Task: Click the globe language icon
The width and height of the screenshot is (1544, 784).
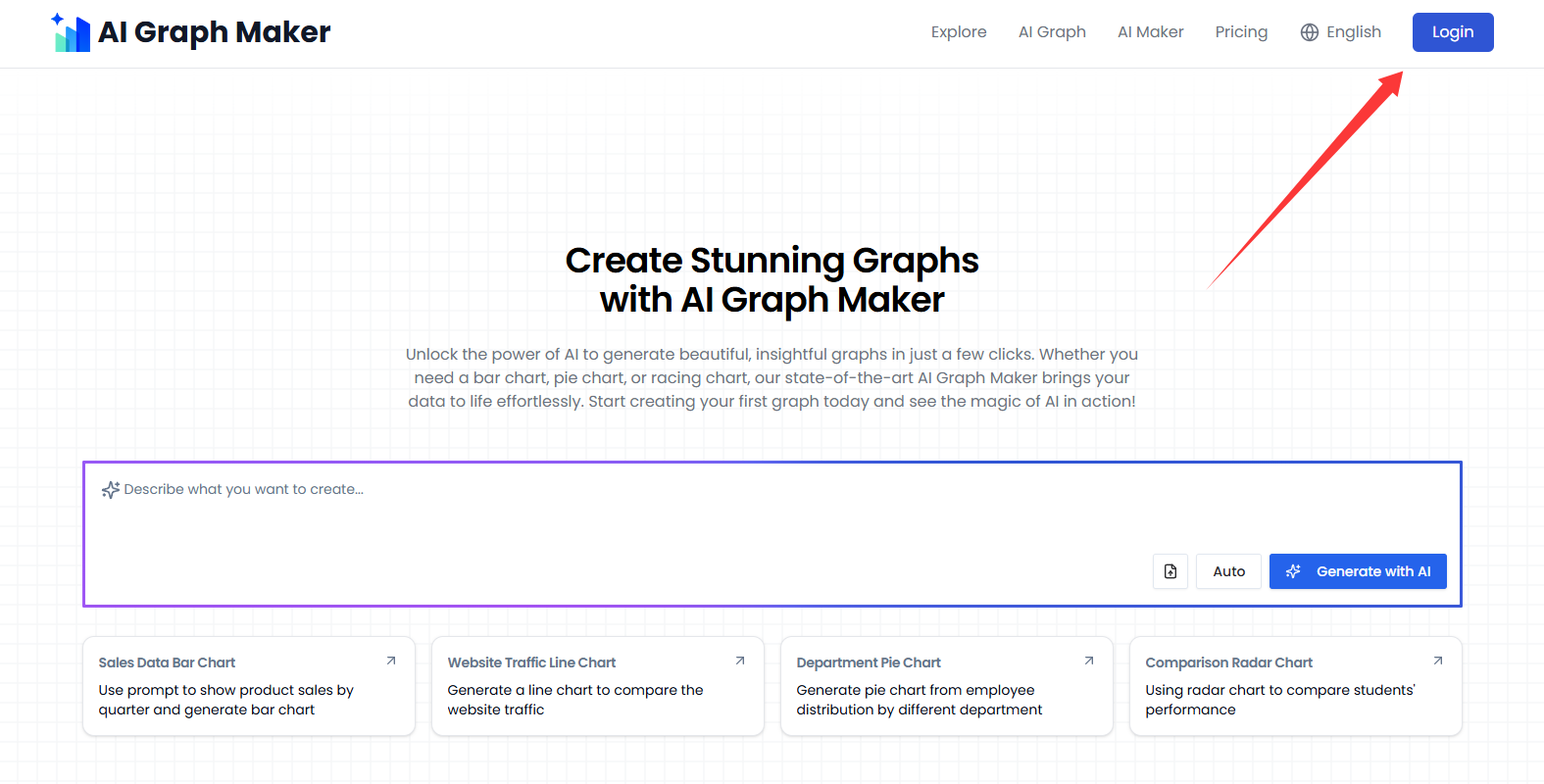Action: 1310,32
